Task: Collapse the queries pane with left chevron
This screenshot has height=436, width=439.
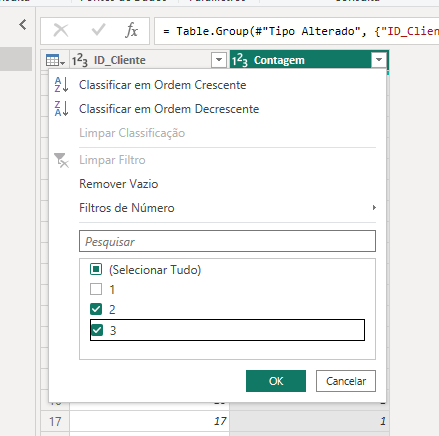Action: 23,24
